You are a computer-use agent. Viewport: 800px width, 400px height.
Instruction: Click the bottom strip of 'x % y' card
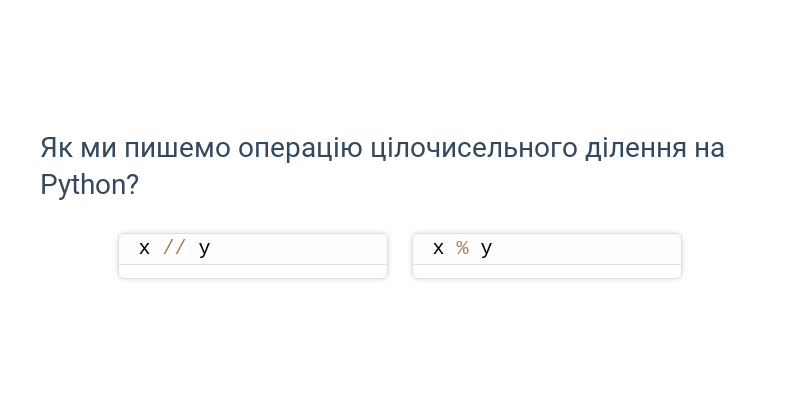coord(547,271)
